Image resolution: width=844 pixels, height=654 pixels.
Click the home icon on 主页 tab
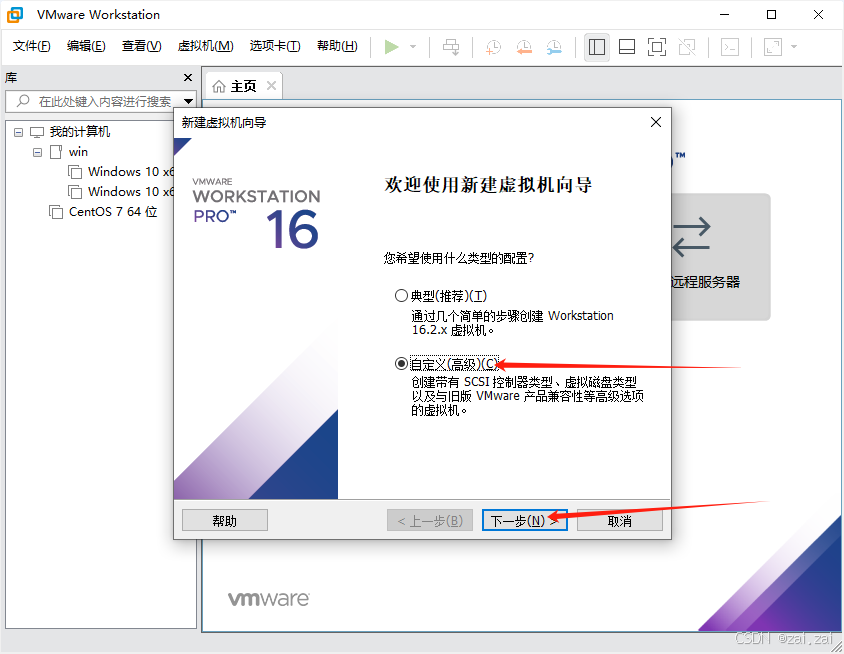(219, 86)
